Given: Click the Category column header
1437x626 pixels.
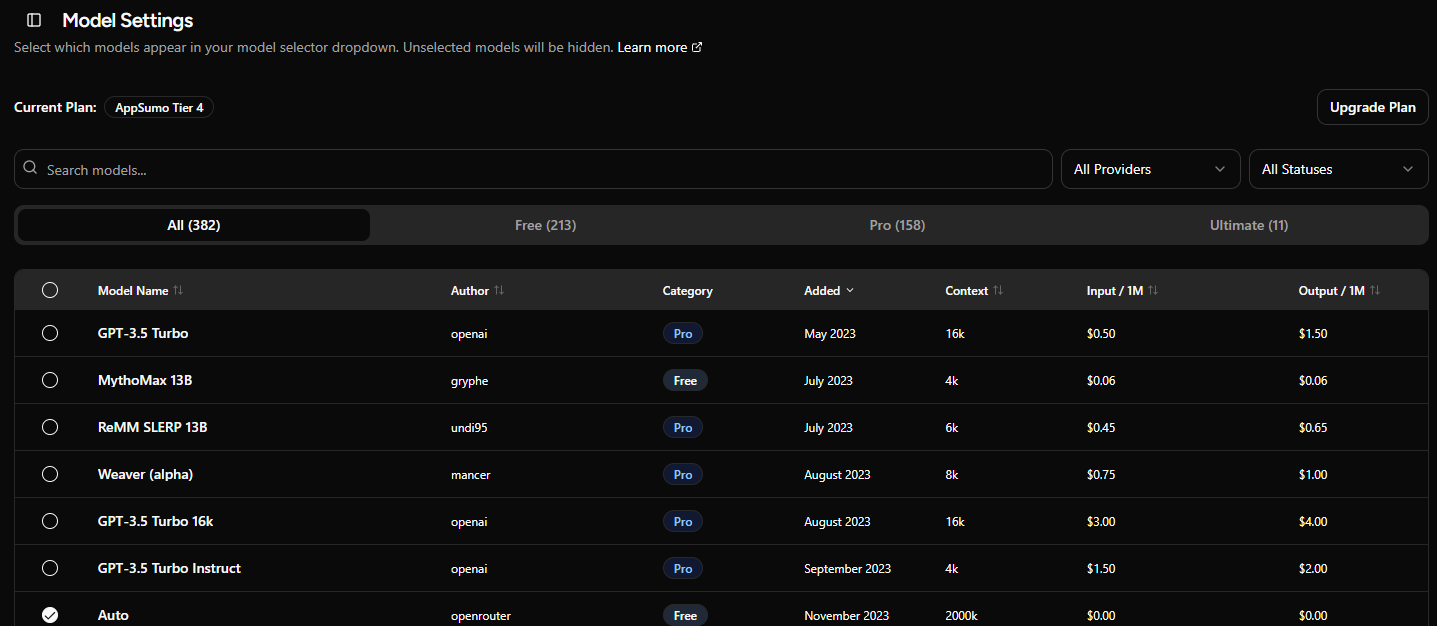Looking at the screenshot, I should click(x=687, y=290).
